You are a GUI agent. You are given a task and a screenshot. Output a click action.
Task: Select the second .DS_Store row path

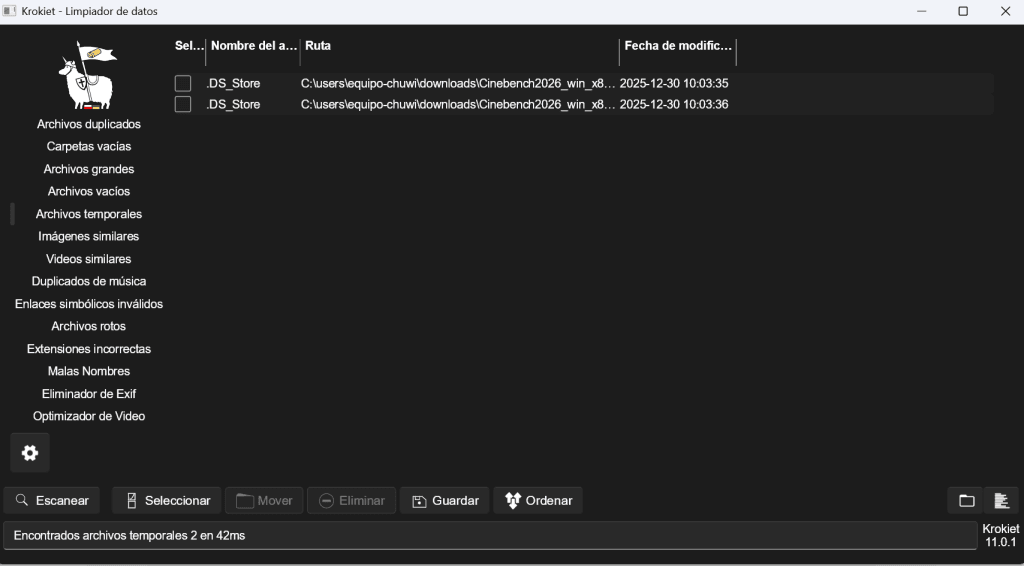click(458, 104)
